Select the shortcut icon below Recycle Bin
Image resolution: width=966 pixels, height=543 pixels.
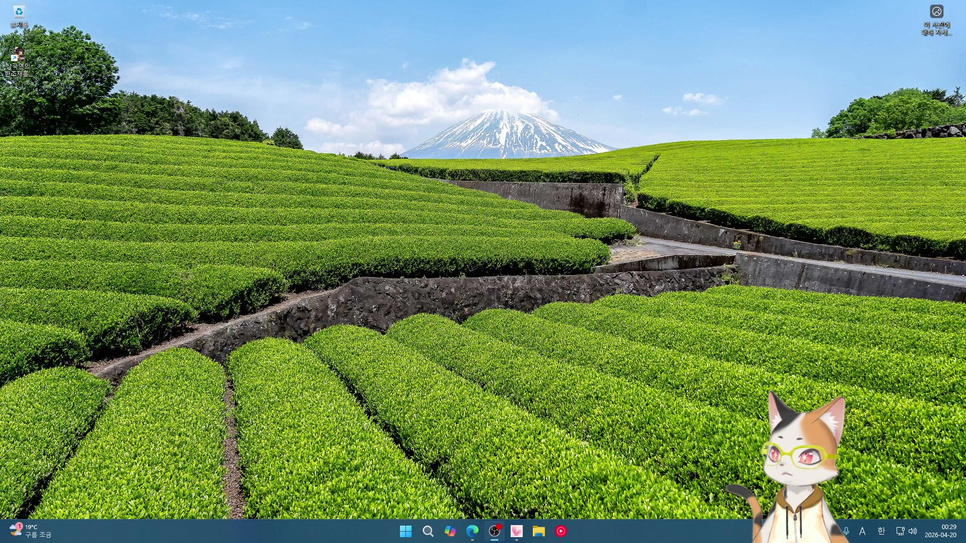coord(17,57)
